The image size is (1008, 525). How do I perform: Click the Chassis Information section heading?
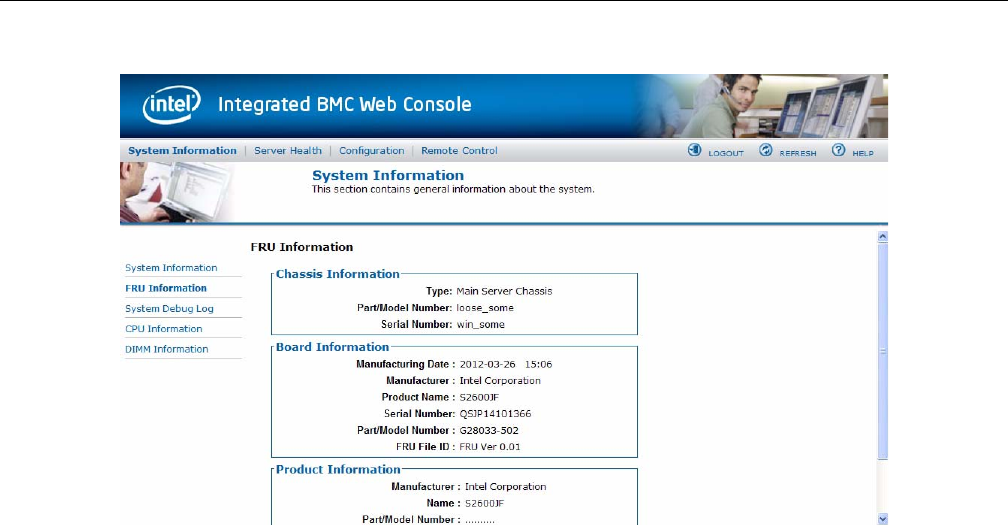pos(338,274)
